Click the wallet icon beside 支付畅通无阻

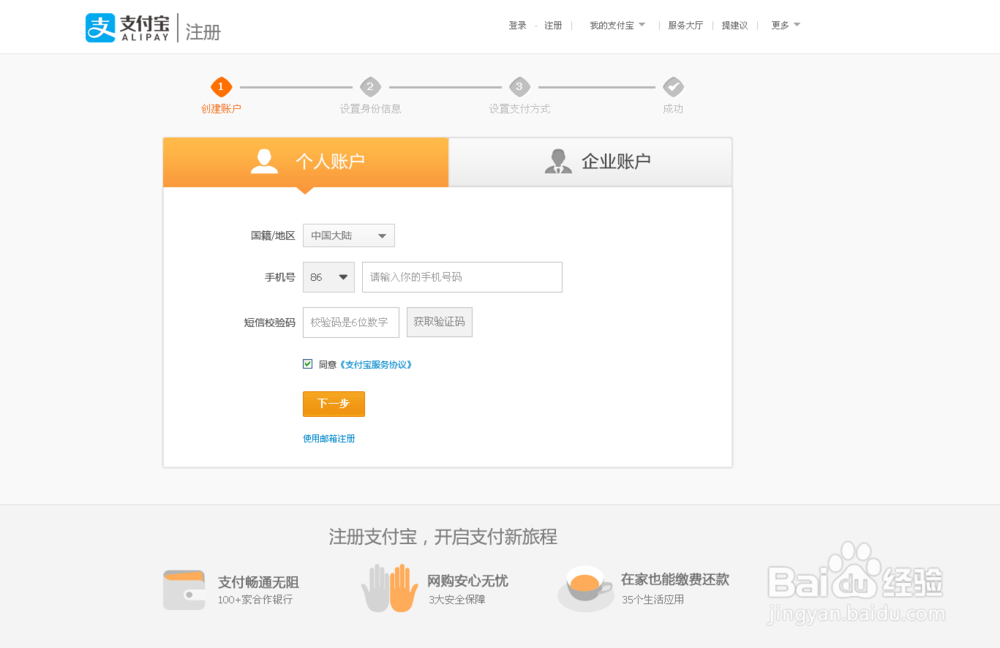(184, 590)
